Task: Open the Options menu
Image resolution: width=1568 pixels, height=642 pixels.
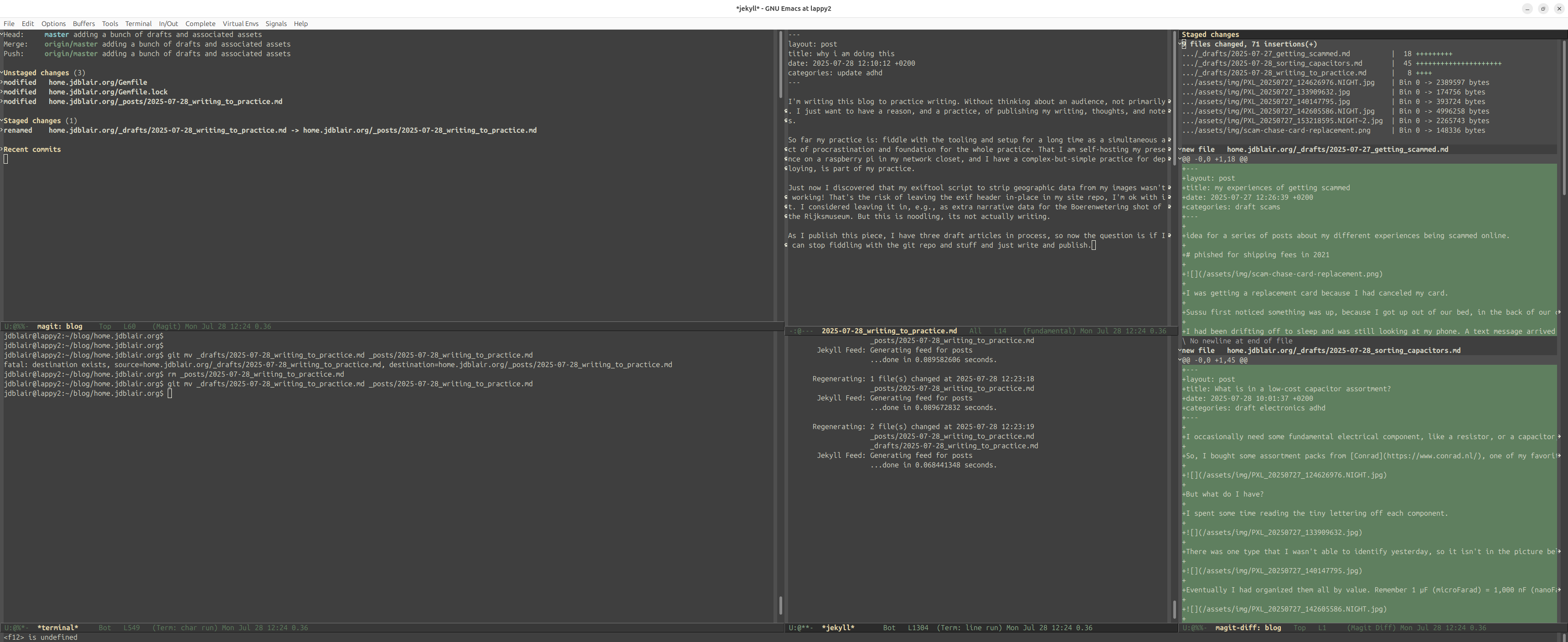Action: [53, 24]
